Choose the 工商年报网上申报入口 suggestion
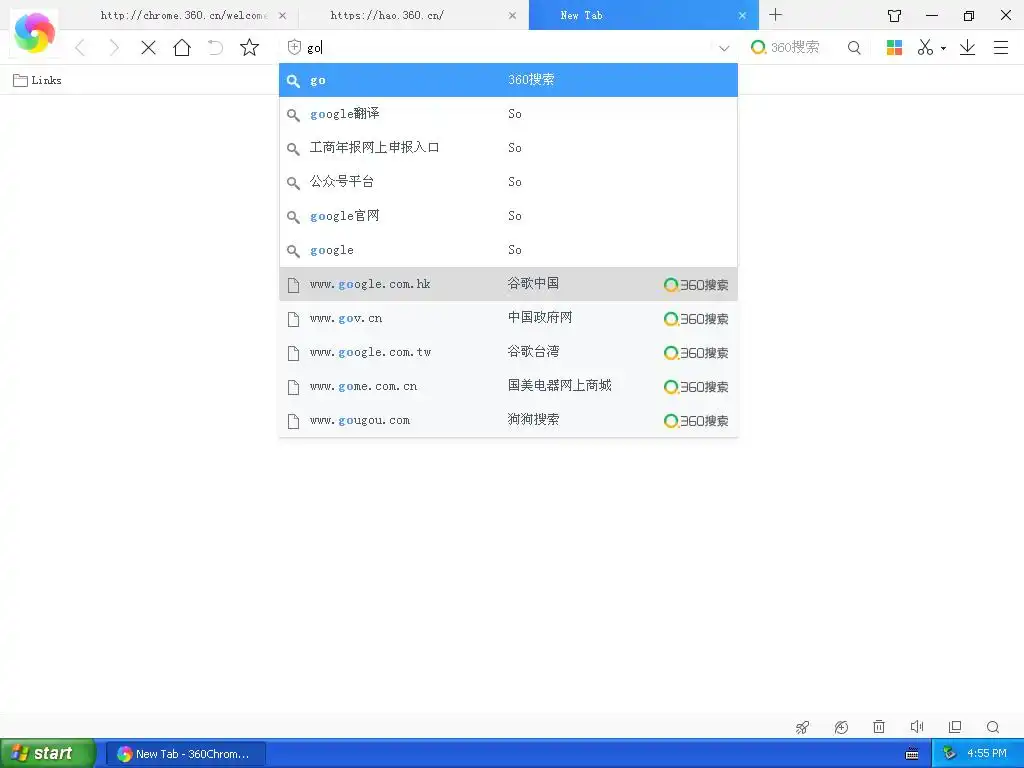This screenshot has width=1024, height=768. click(x=508, y=148)
